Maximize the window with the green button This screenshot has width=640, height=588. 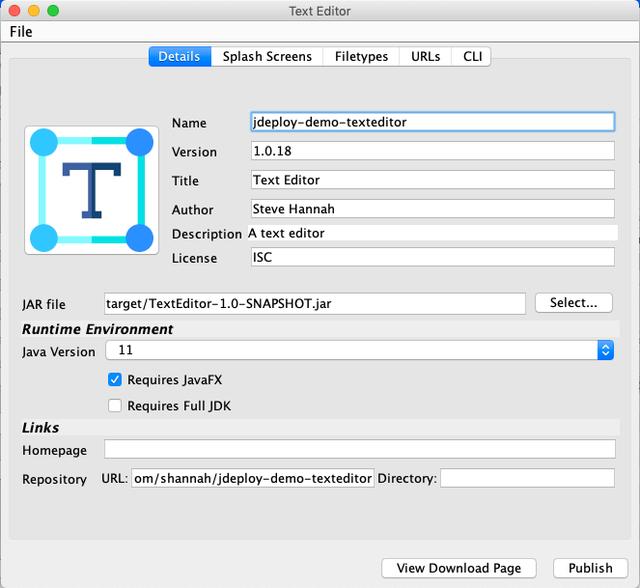click(x=53, y=11)
